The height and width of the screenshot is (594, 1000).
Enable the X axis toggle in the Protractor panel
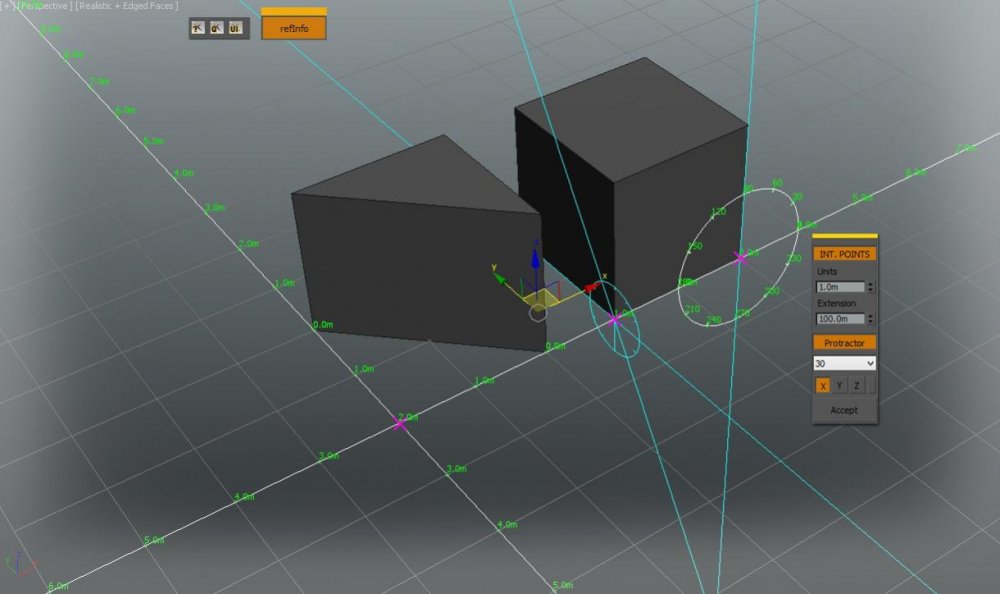(822, 385)
